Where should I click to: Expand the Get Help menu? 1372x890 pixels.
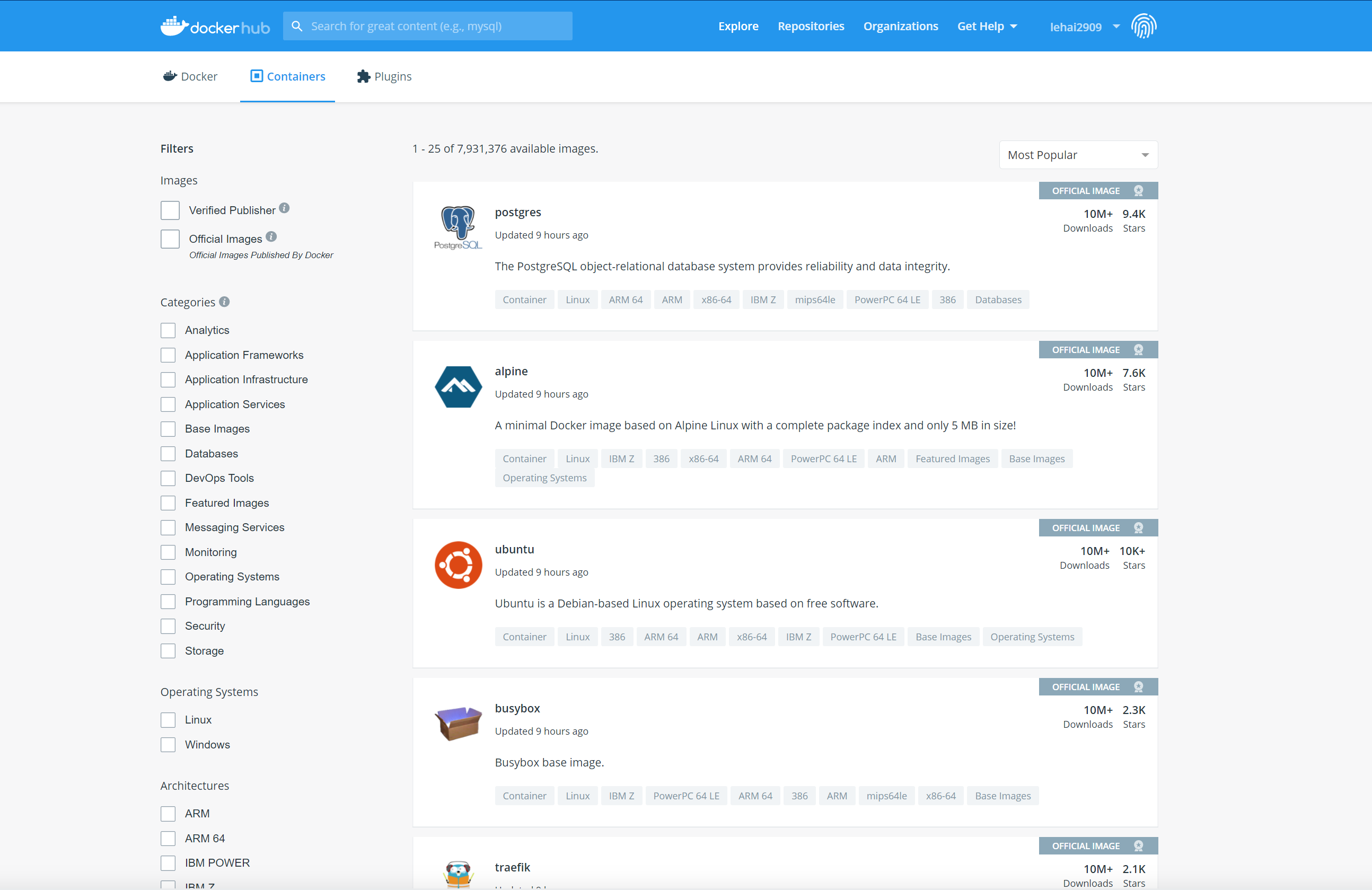click(x=987, y=26)
